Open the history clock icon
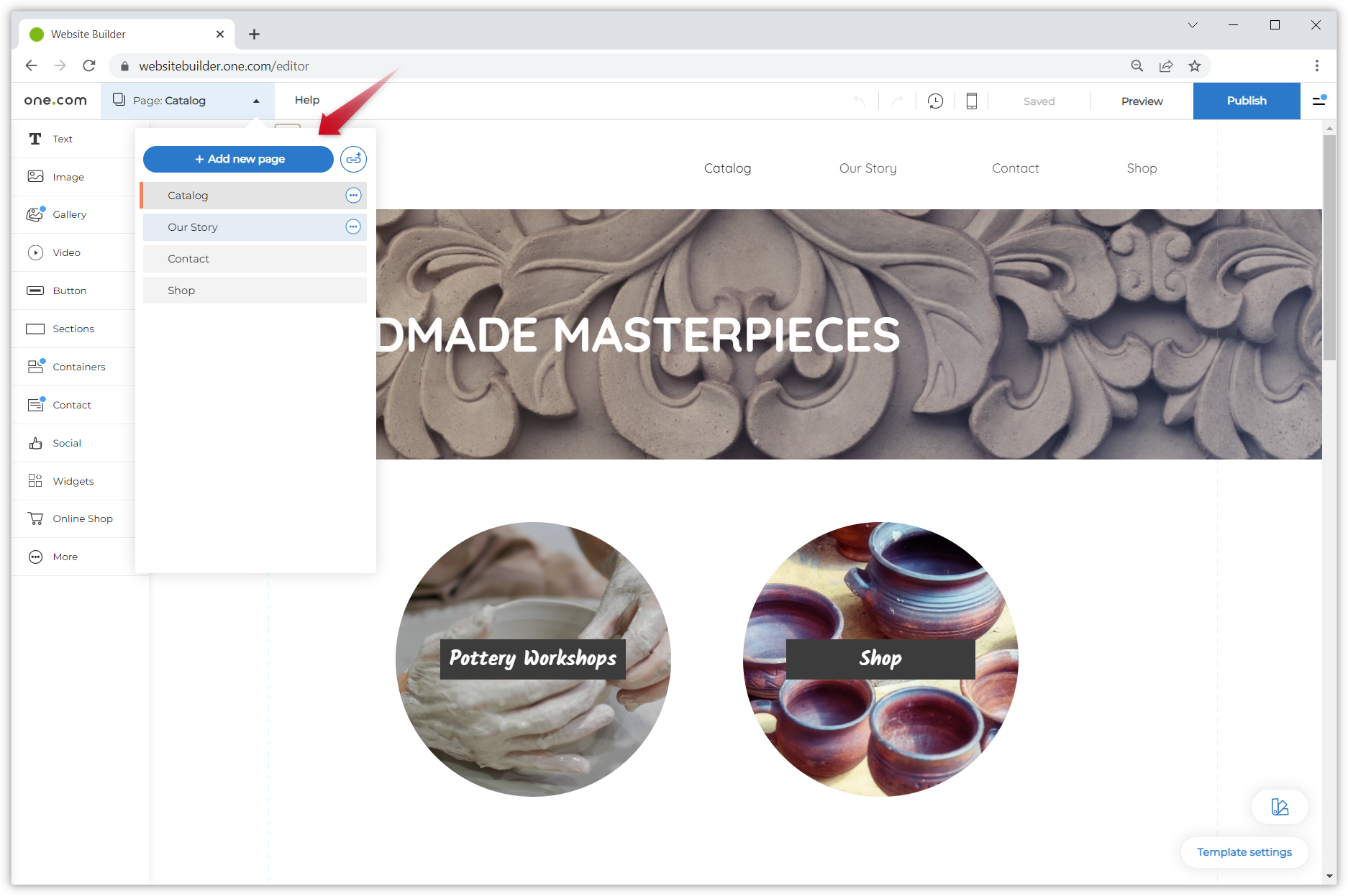This screenshot has width=1348, height=896. tap(935, 101)
